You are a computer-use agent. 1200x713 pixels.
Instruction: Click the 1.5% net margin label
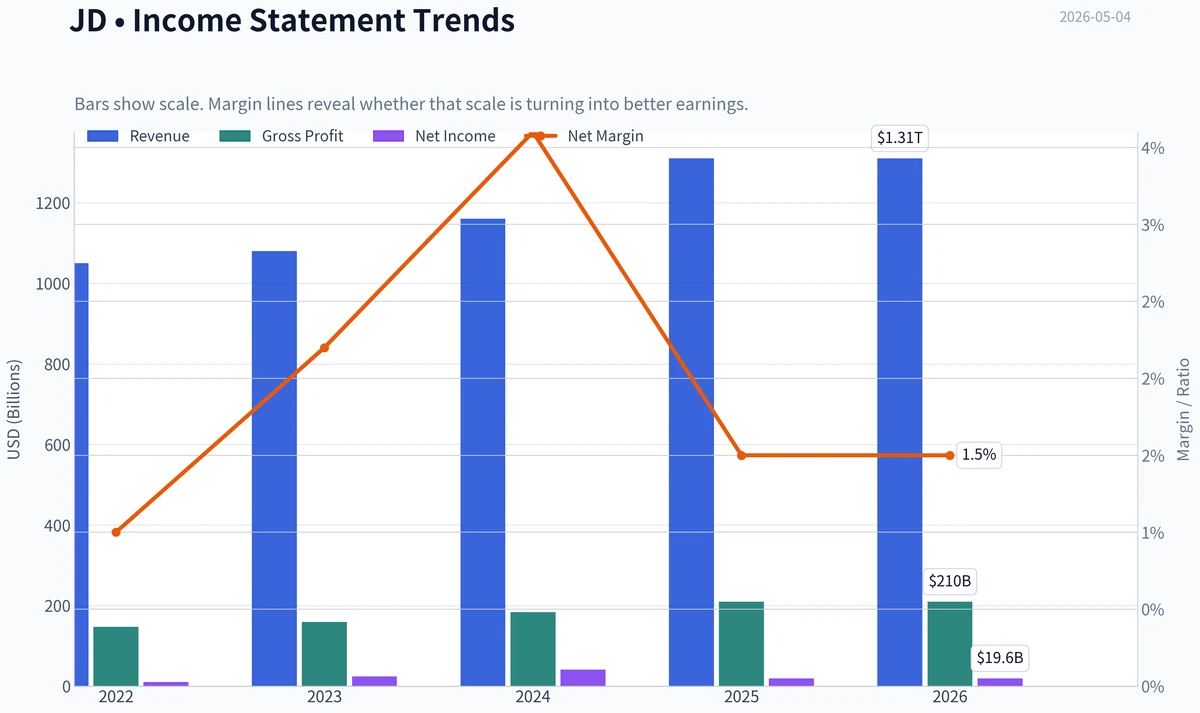point(979,455)
